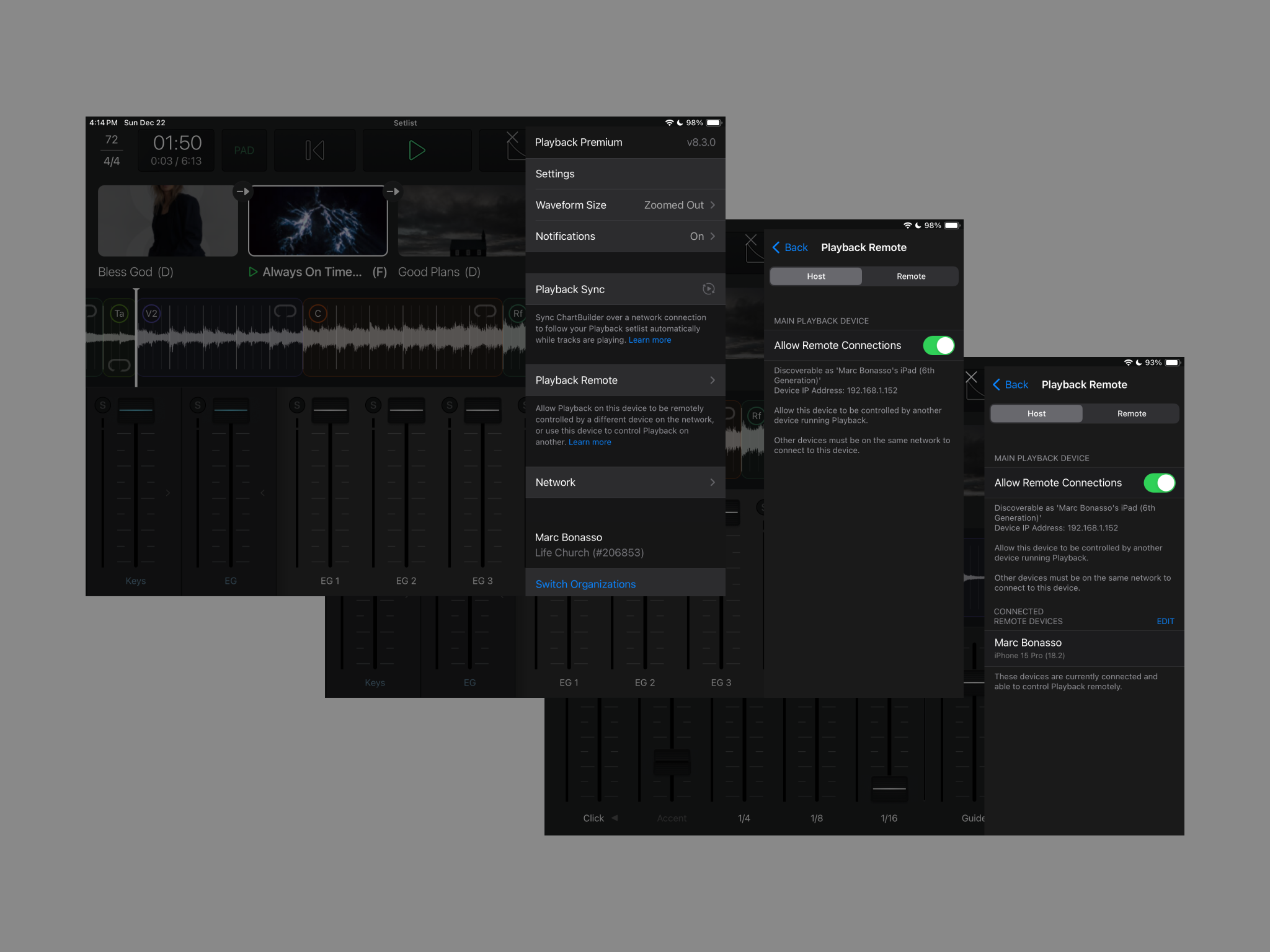Image resolution: width=1270 pixels, height=952 pixels.
Task: Tap the Play button in the transport bar
Action: [x=417, y=149]
